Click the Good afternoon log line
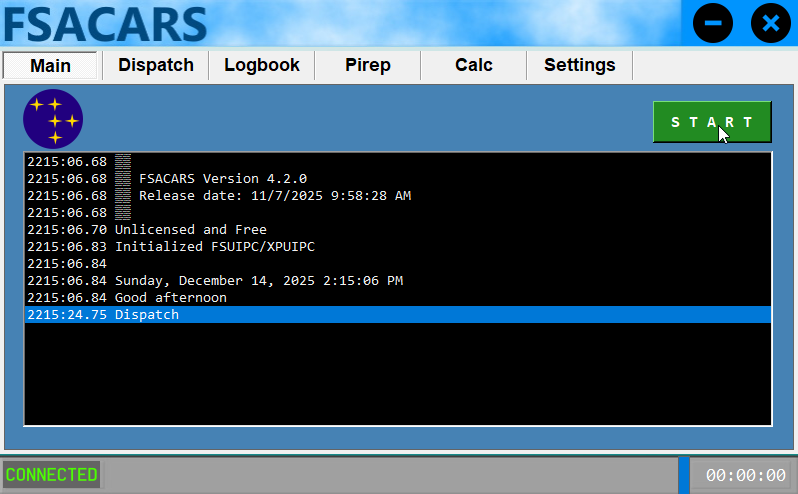 pos(170,298)
